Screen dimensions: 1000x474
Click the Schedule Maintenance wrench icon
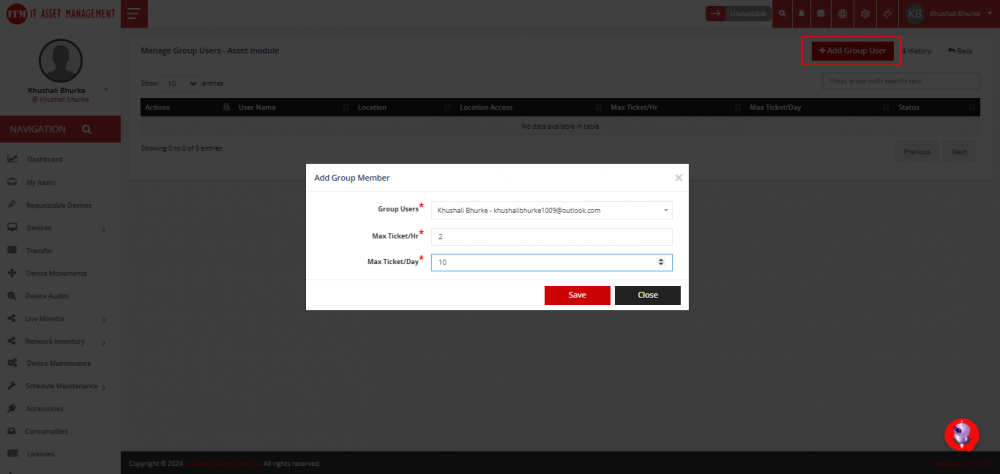[x=12, y=386]
